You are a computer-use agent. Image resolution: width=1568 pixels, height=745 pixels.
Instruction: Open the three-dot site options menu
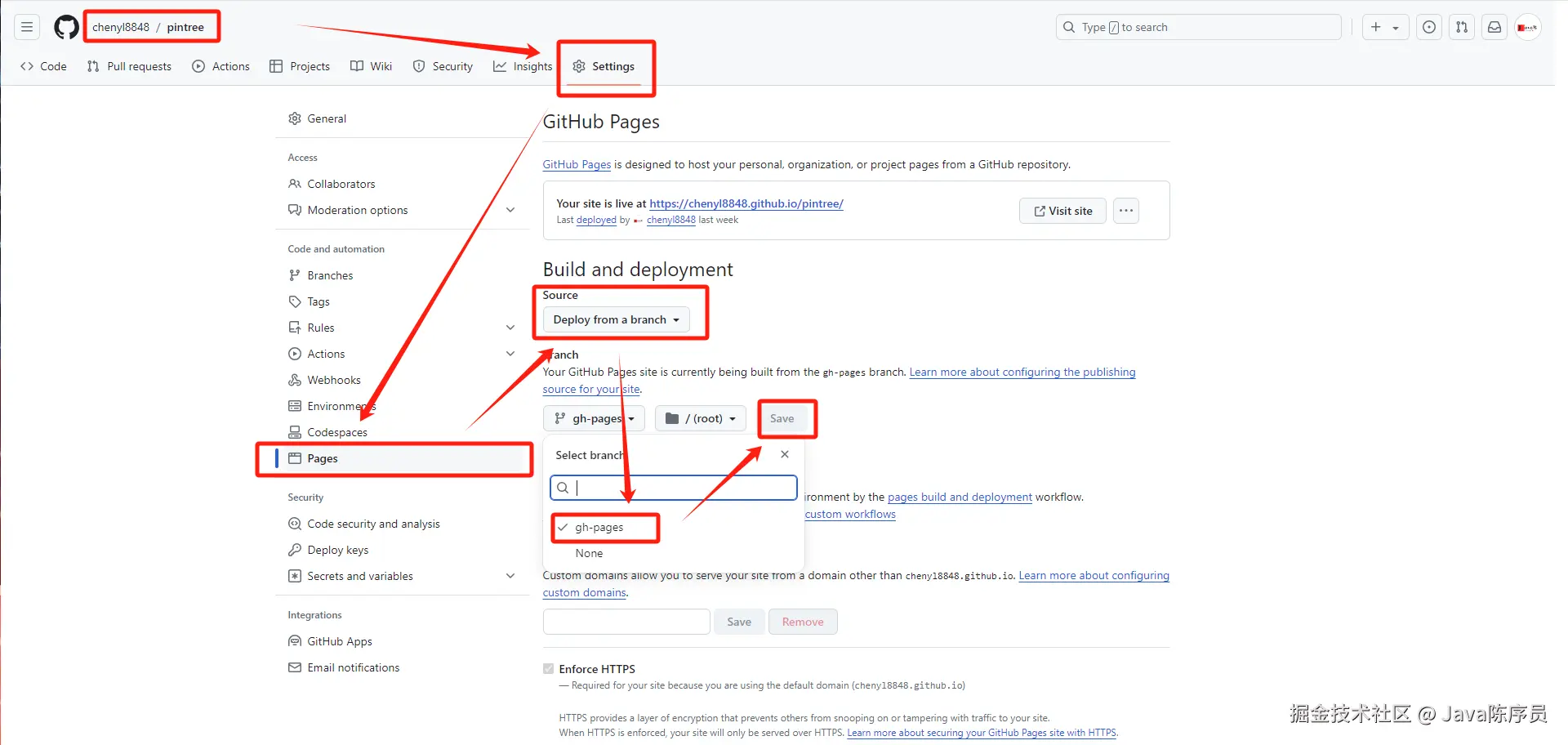point(1126,211)
